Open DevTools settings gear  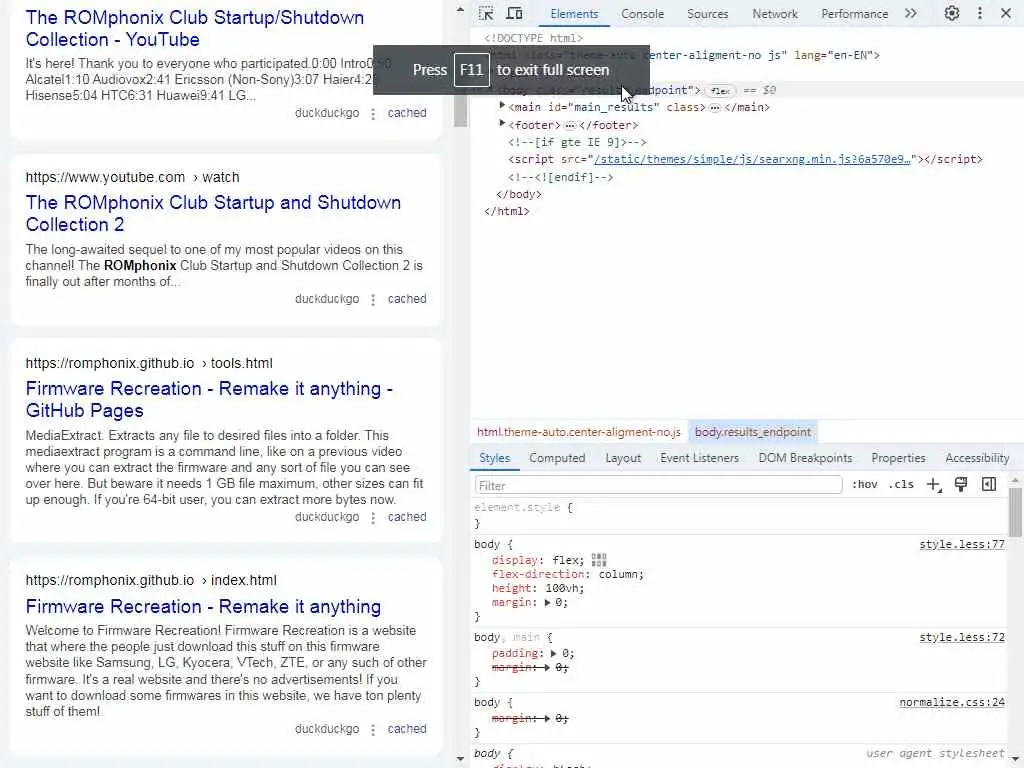click(952, 13)
